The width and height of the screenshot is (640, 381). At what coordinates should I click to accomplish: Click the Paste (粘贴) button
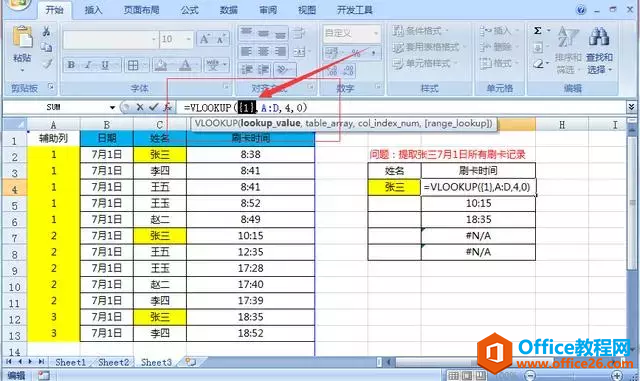click(x=22, y=47)
